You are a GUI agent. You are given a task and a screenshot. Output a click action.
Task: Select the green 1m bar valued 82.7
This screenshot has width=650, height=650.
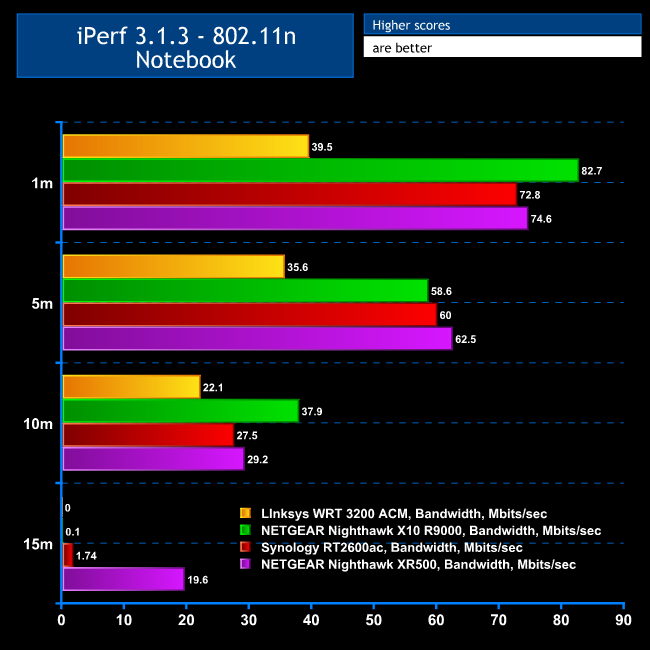pos(320,170)
